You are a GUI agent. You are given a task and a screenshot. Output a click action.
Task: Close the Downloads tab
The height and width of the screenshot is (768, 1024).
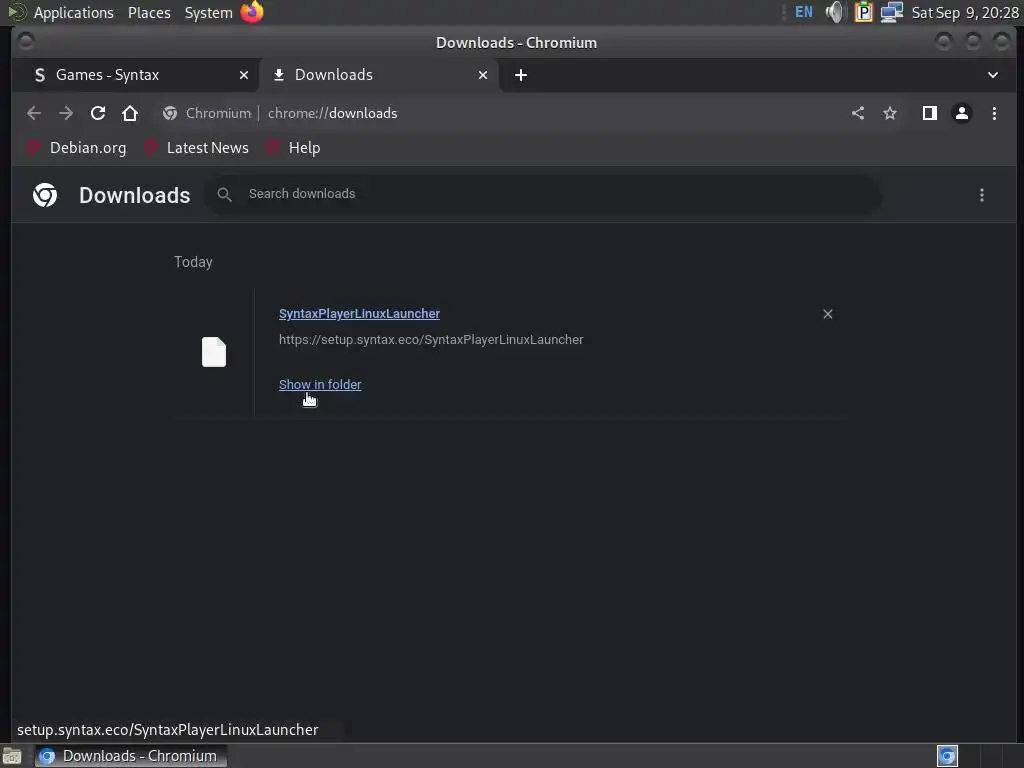coord(483,75)
